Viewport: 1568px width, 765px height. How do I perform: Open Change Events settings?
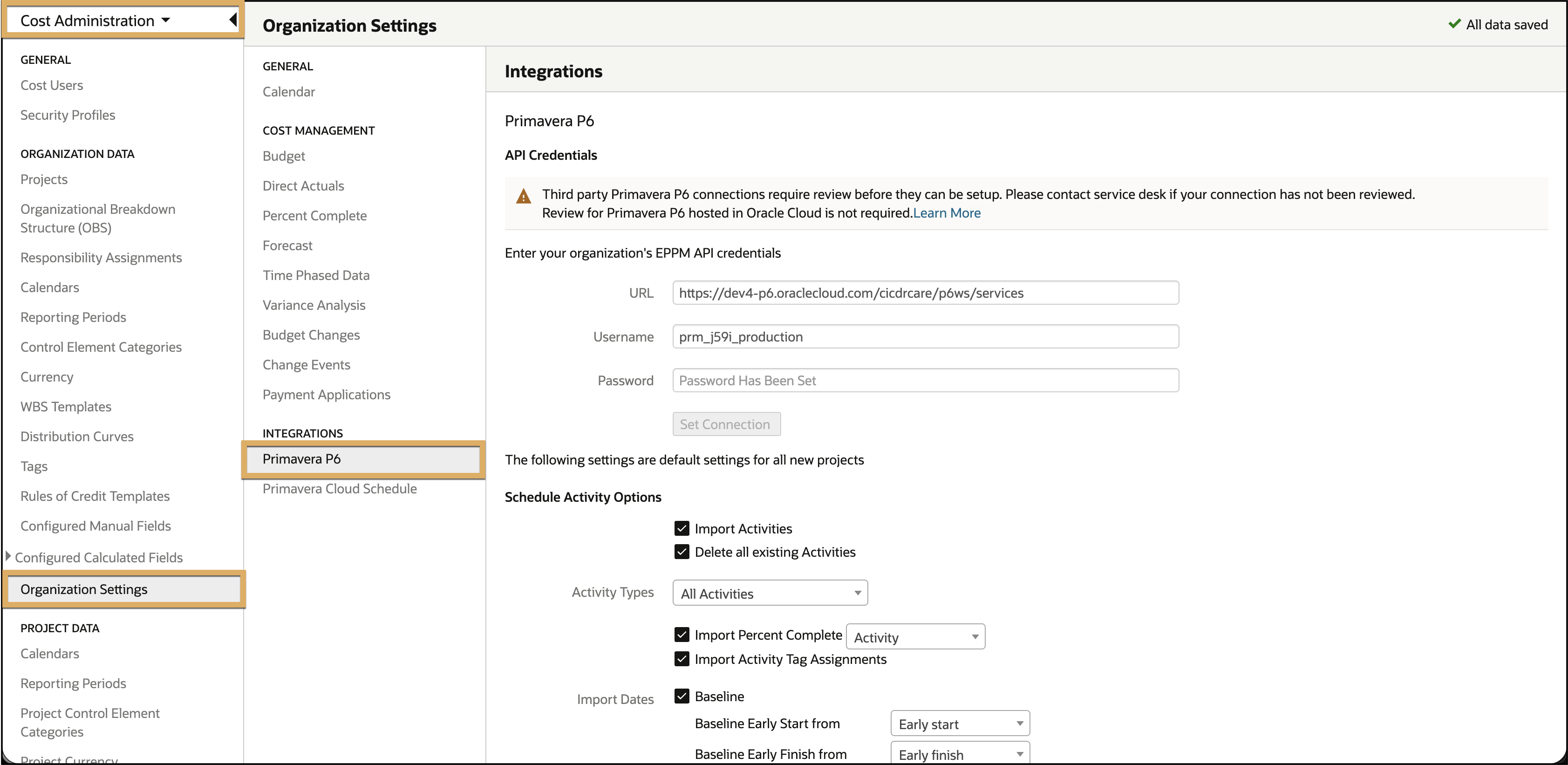[x=306, y=364]
